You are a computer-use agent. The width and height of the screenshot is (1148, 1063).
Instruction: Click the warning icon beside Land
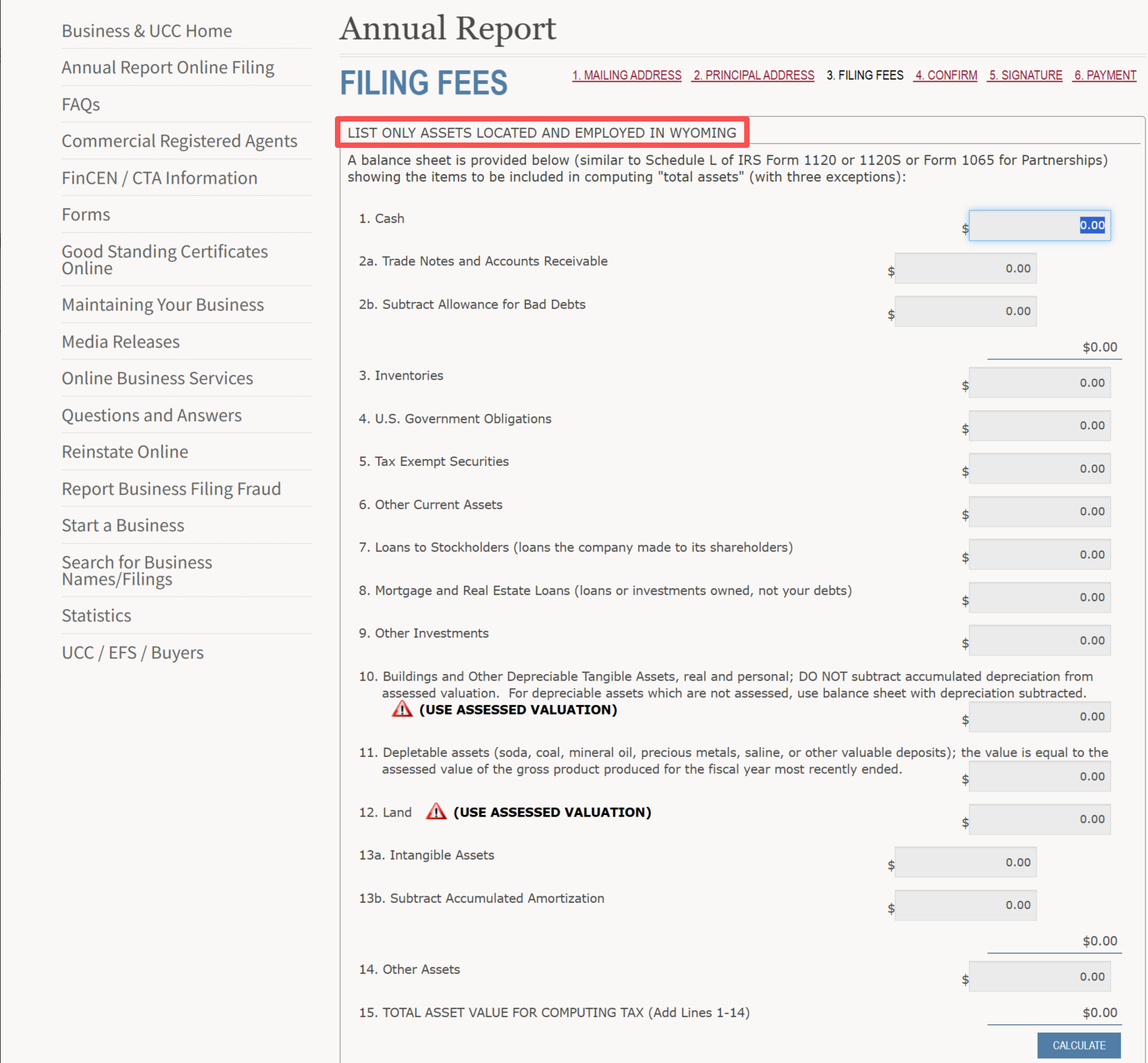click(x=436, y=811)
